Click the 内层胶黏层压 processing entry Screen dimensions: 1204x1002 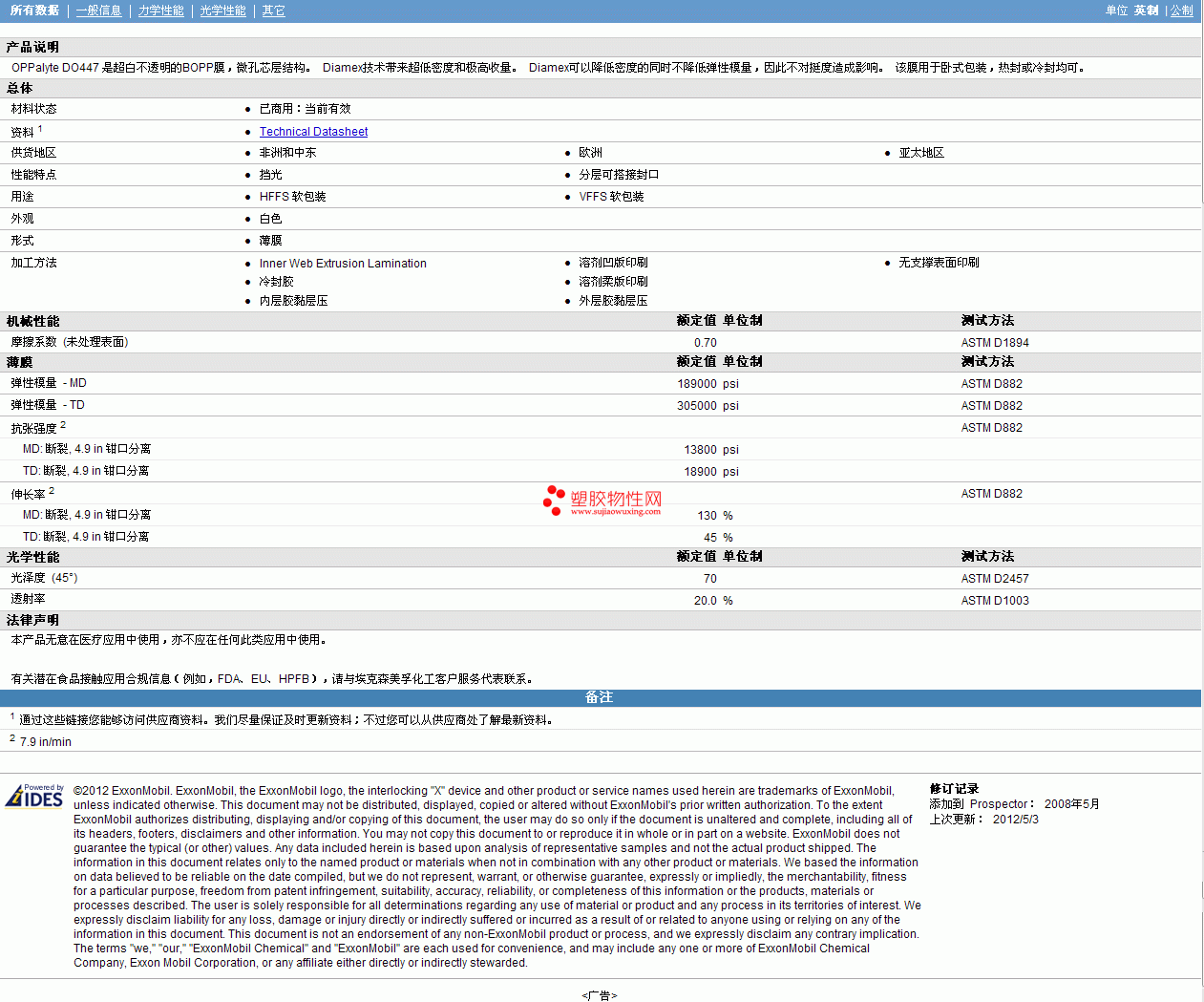pos(294,301)
